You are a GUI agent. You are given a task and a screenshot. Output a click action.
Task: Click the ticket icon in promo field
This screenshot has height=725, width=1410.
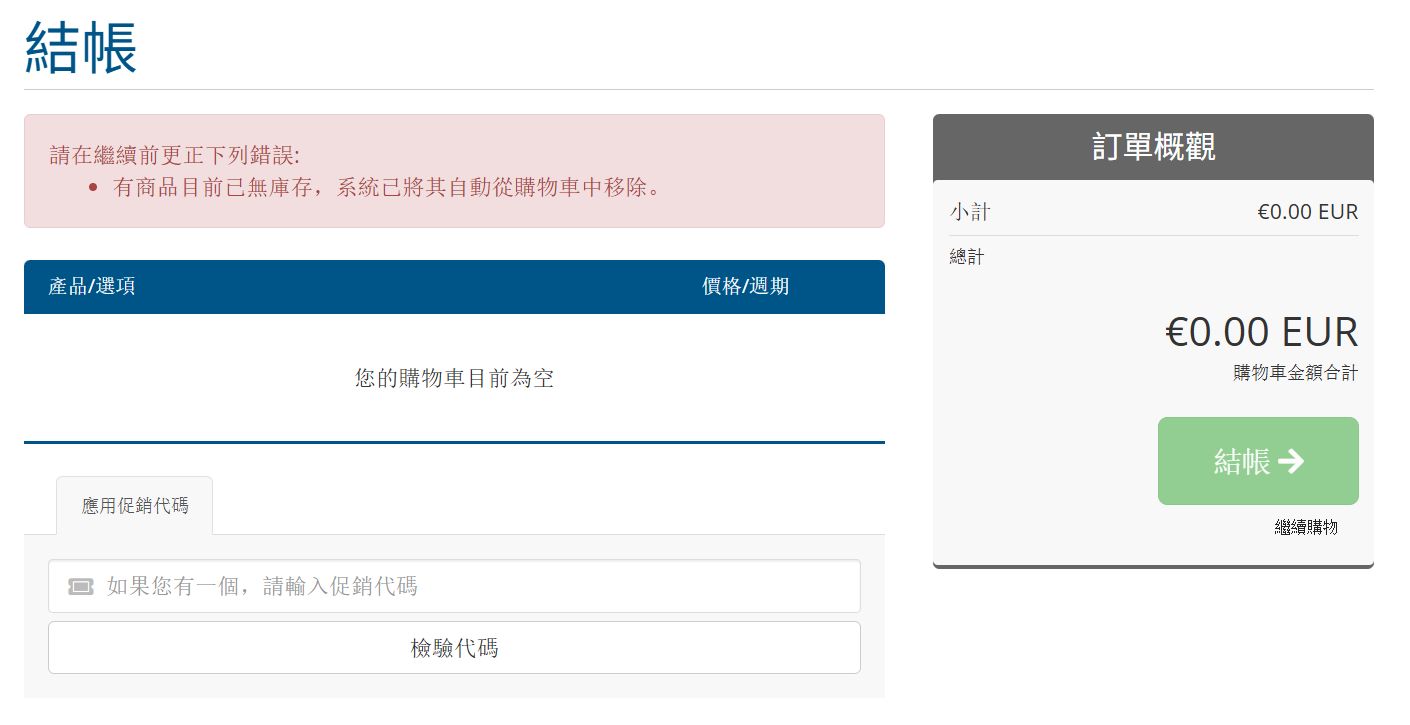coord(81,587)
